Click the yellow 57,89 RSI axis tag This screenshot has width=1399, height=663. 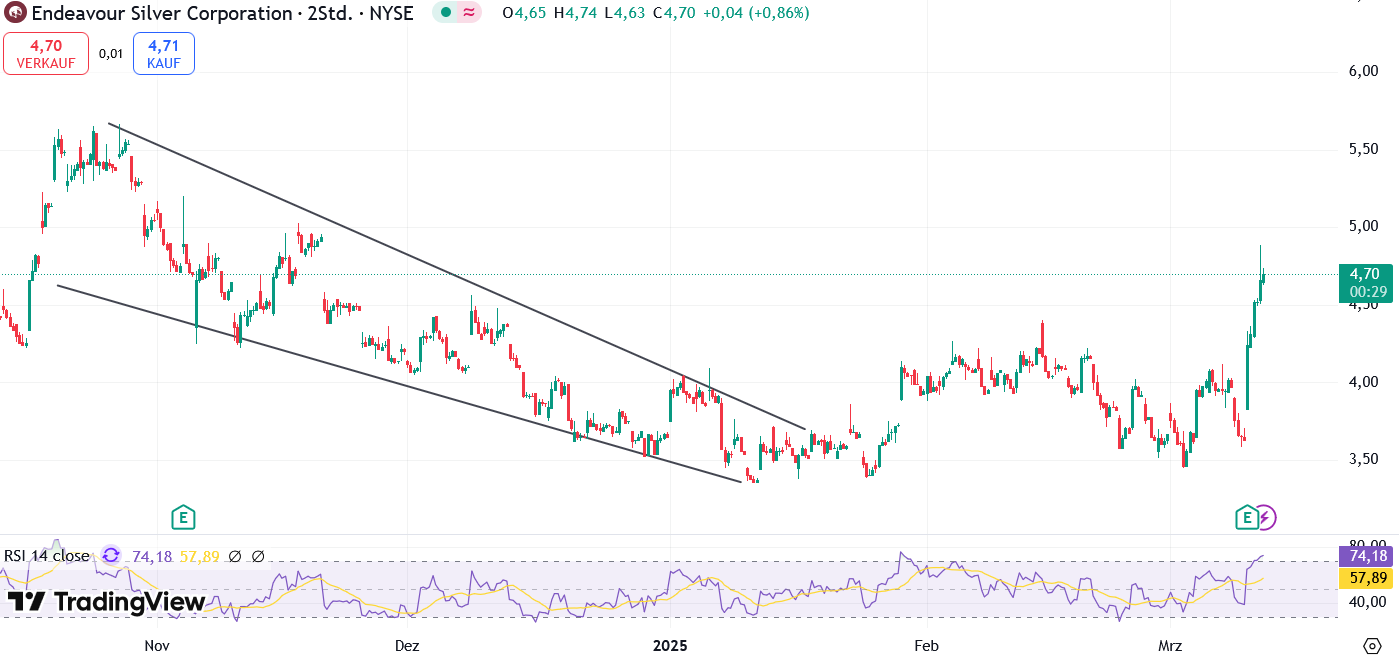[1365, 578]
